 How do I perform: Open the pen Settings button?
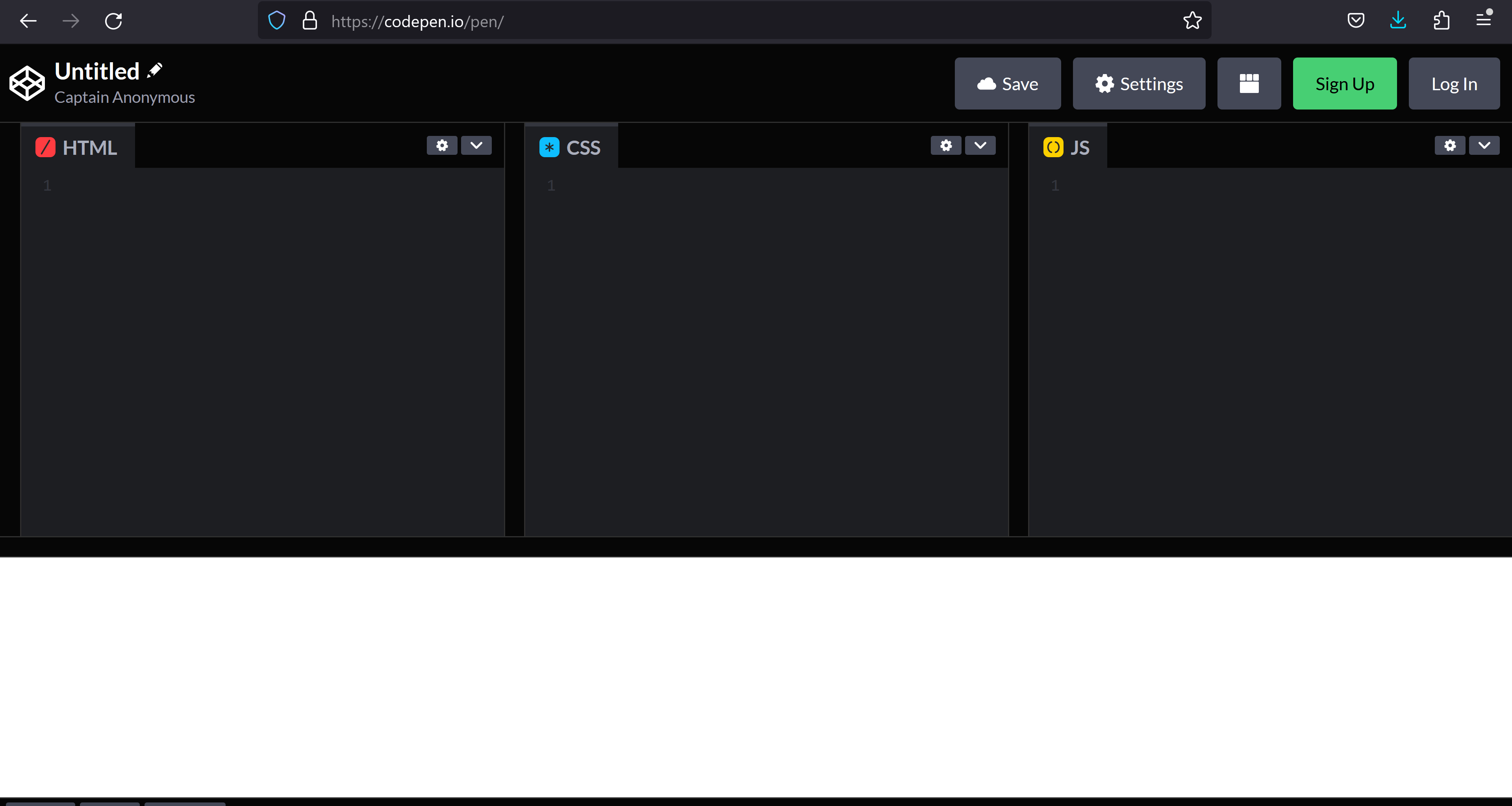click(x=1139, y=84)
